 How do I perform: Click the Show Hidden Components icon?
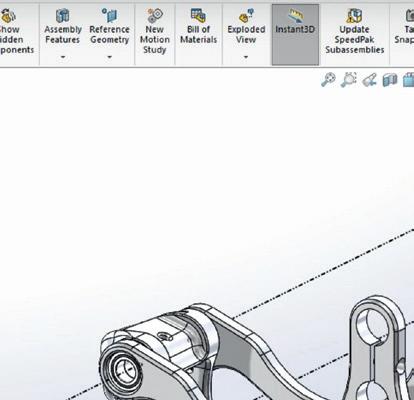(9, 16)
